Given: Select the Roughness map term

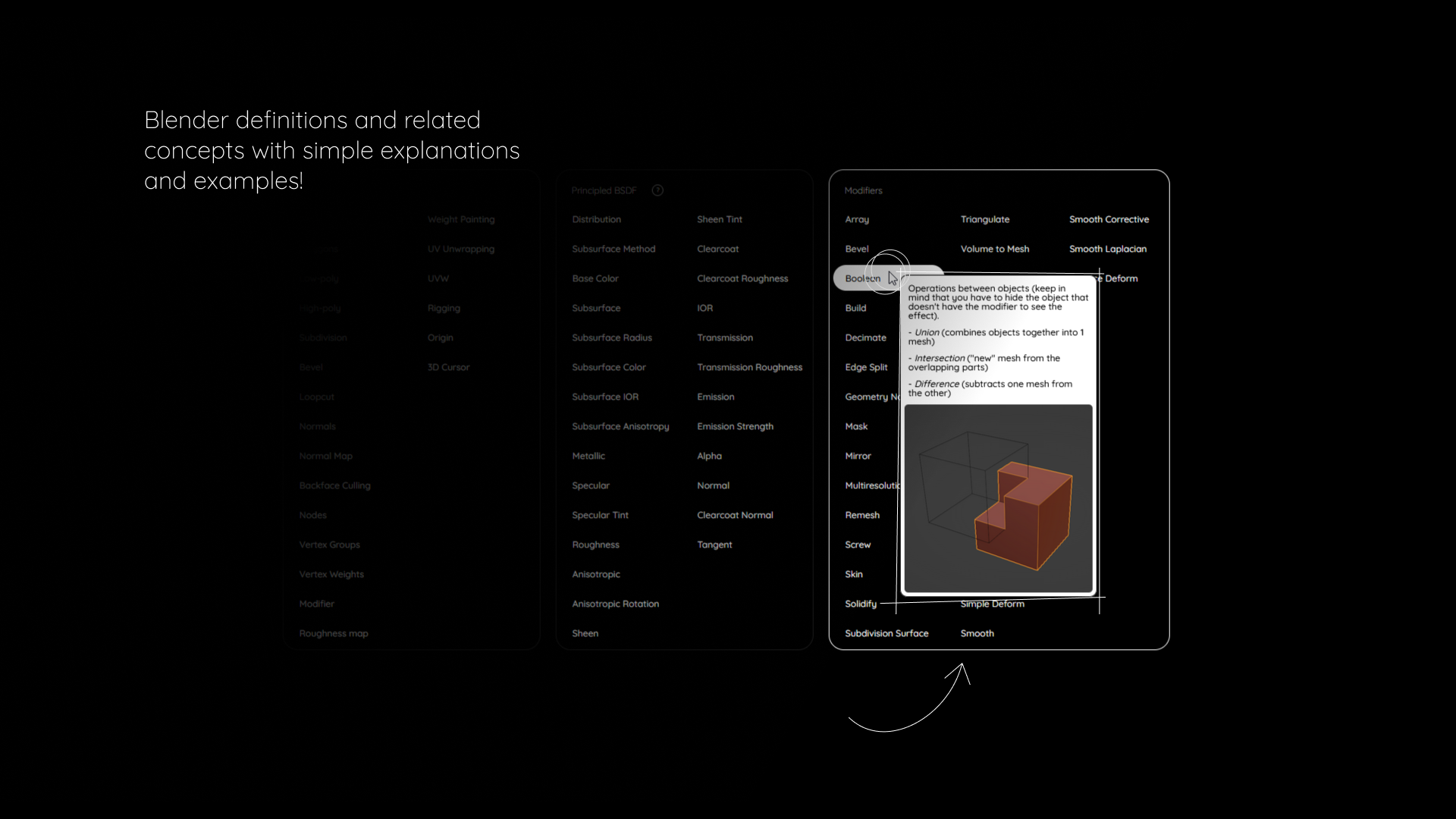Looking at the screenshot, I should (x=334, y=633).
